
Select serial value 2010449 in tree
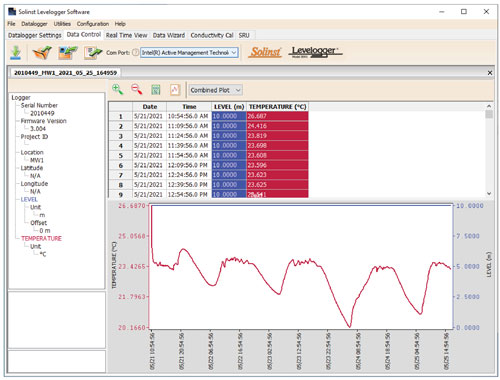coord(42,113)
